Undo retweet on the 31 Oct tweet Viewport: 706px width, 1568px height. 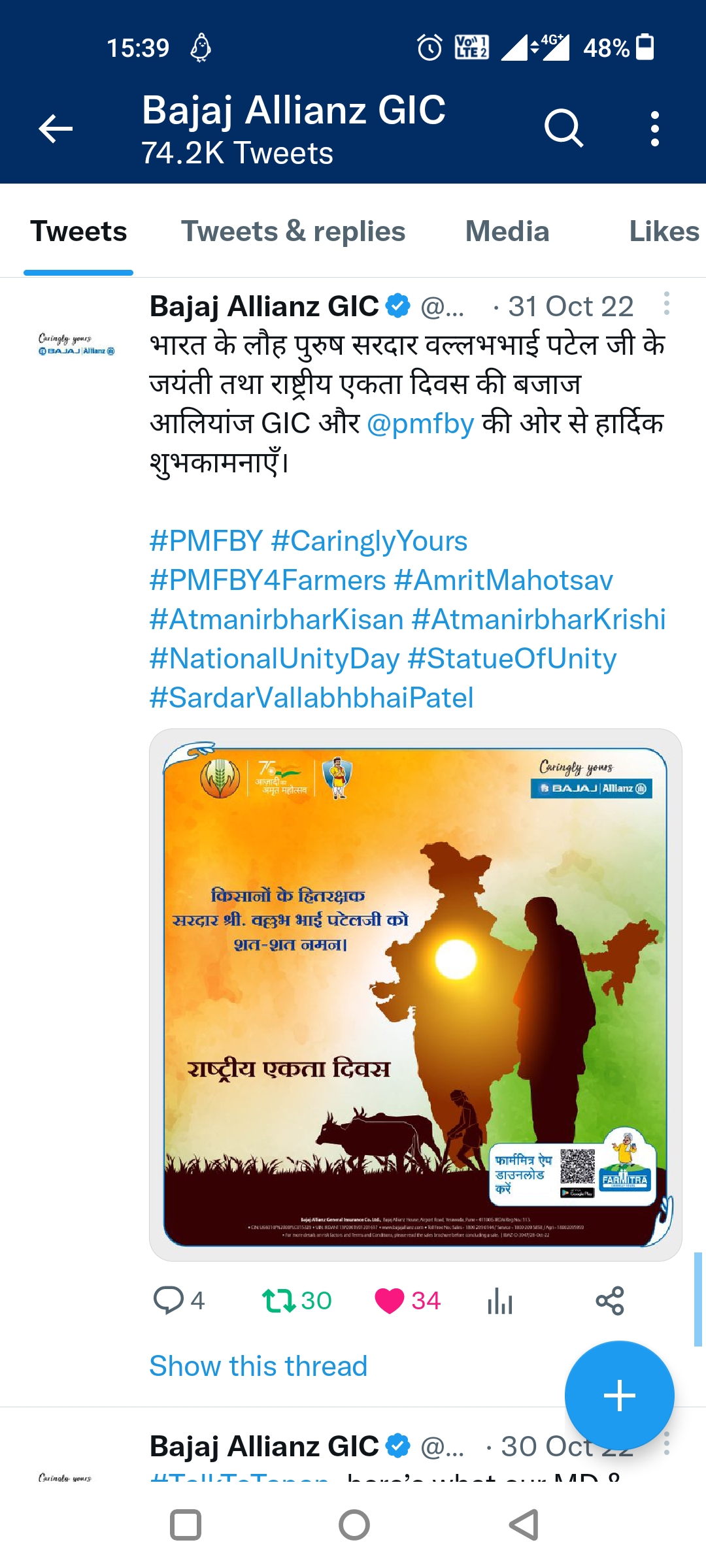coord(279,1300)
